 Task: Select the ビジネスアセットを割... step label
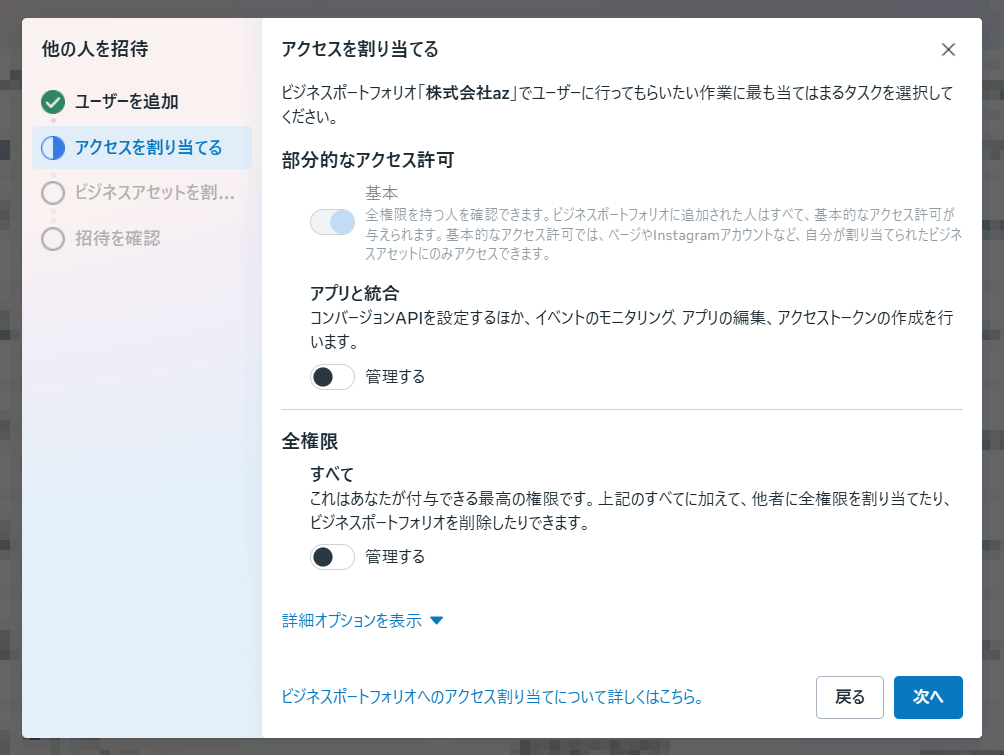(154, 193)
